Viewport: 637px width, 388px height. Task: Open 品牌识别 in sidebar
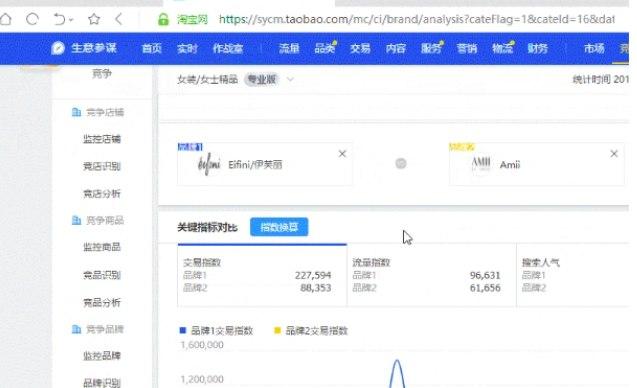point(102,383)
